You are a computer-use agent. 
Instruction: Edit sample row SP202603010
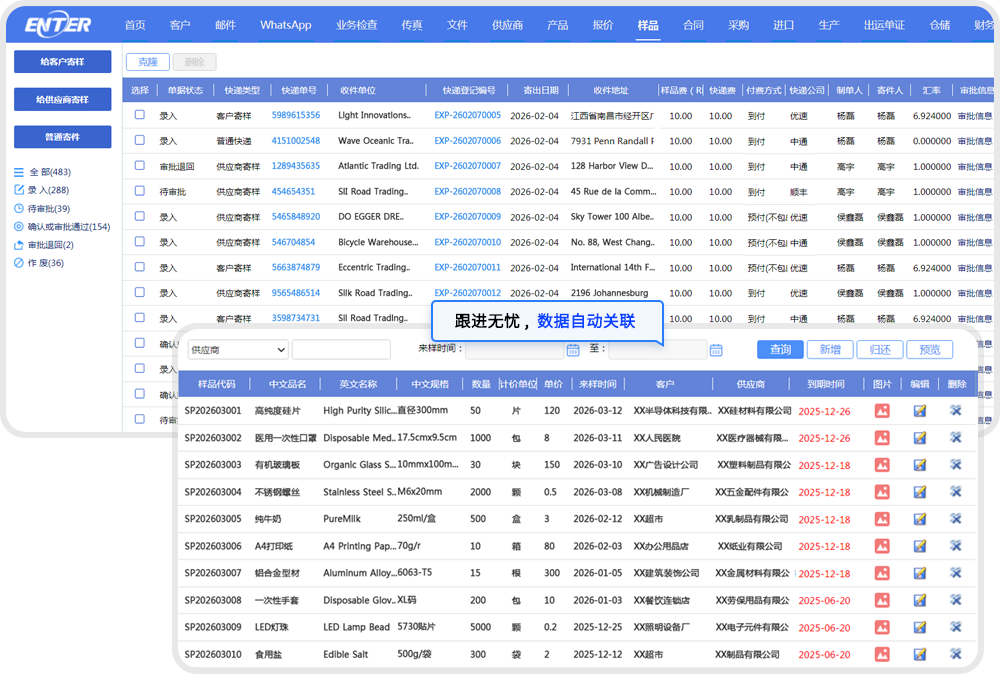pyautogui.click(x=920, y=654)
